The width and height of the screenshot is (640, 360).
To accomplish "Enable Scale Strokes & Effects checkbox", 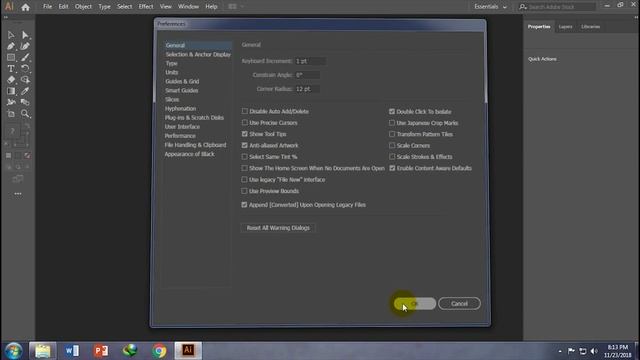I will (x=392, y=157).
